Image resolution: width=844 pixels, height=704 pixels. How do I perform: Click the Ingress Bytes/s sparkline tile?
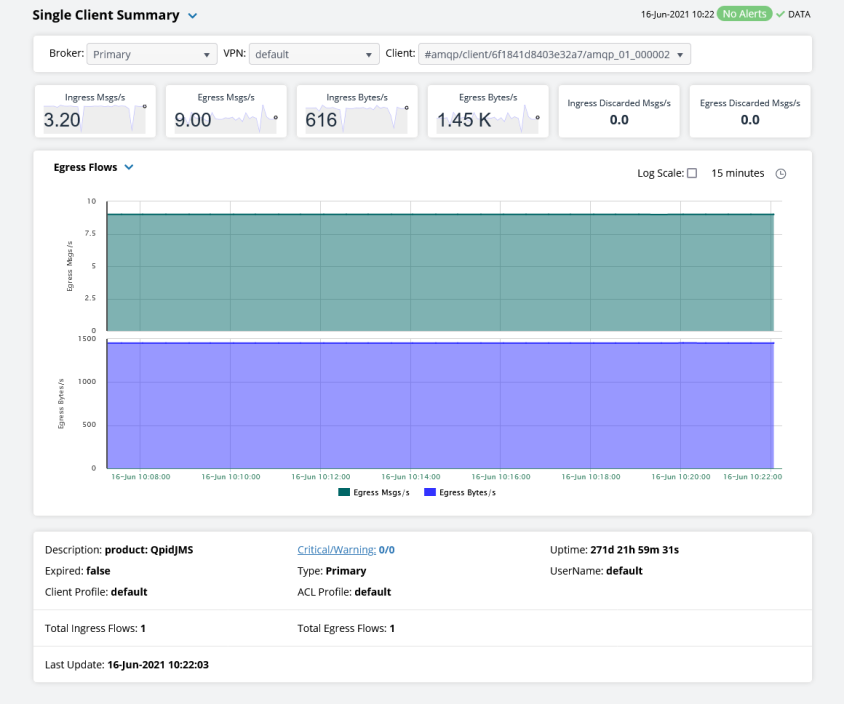(x=356, y=111)
